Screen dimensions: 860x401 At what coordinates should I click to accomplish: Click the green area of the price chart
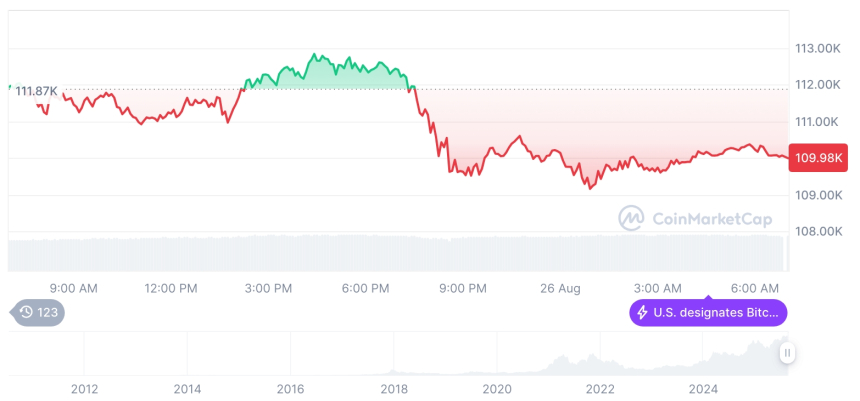click(330, 76)
